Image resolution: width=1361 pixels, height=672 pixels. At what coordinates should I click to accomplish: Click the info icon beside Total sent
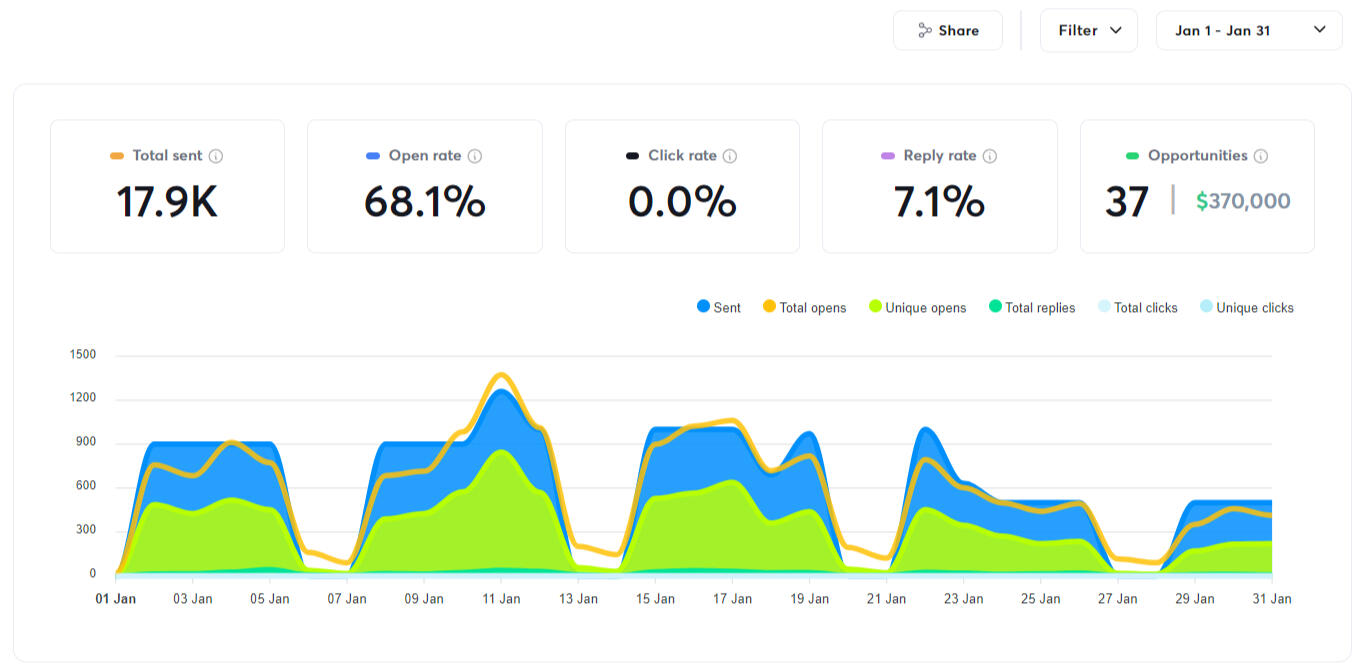[216, 156]
